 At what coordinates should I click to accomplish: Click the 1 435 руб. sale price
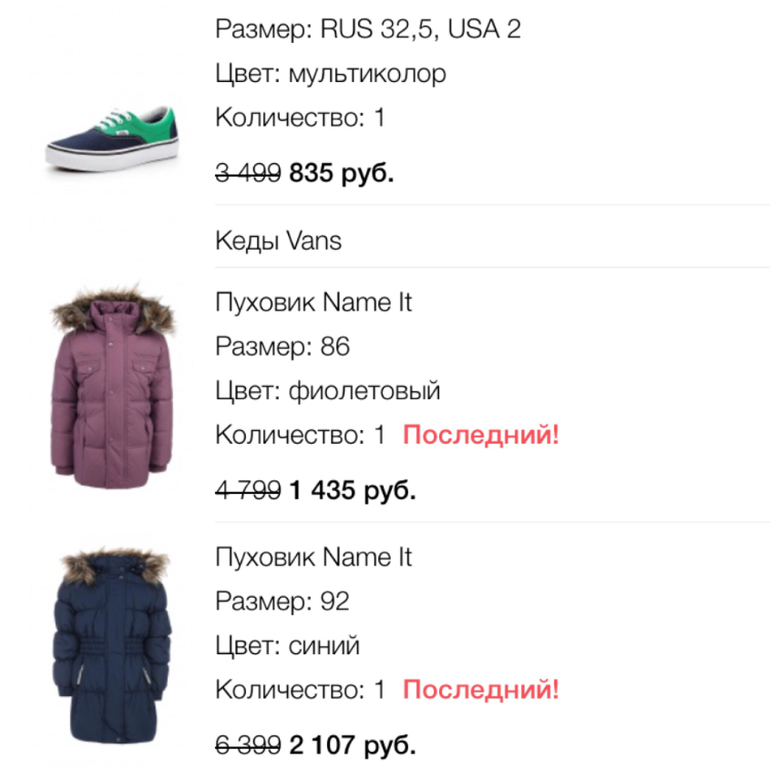[352, 491]
